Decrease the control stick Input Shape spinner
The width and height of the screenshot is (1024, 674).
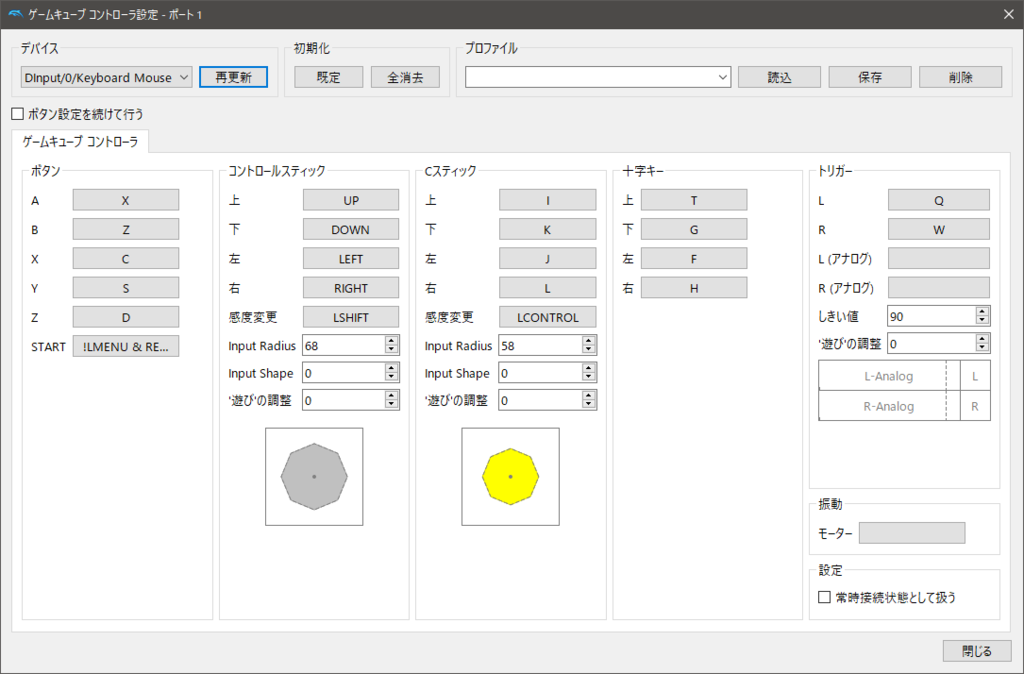tap(391, 377)
